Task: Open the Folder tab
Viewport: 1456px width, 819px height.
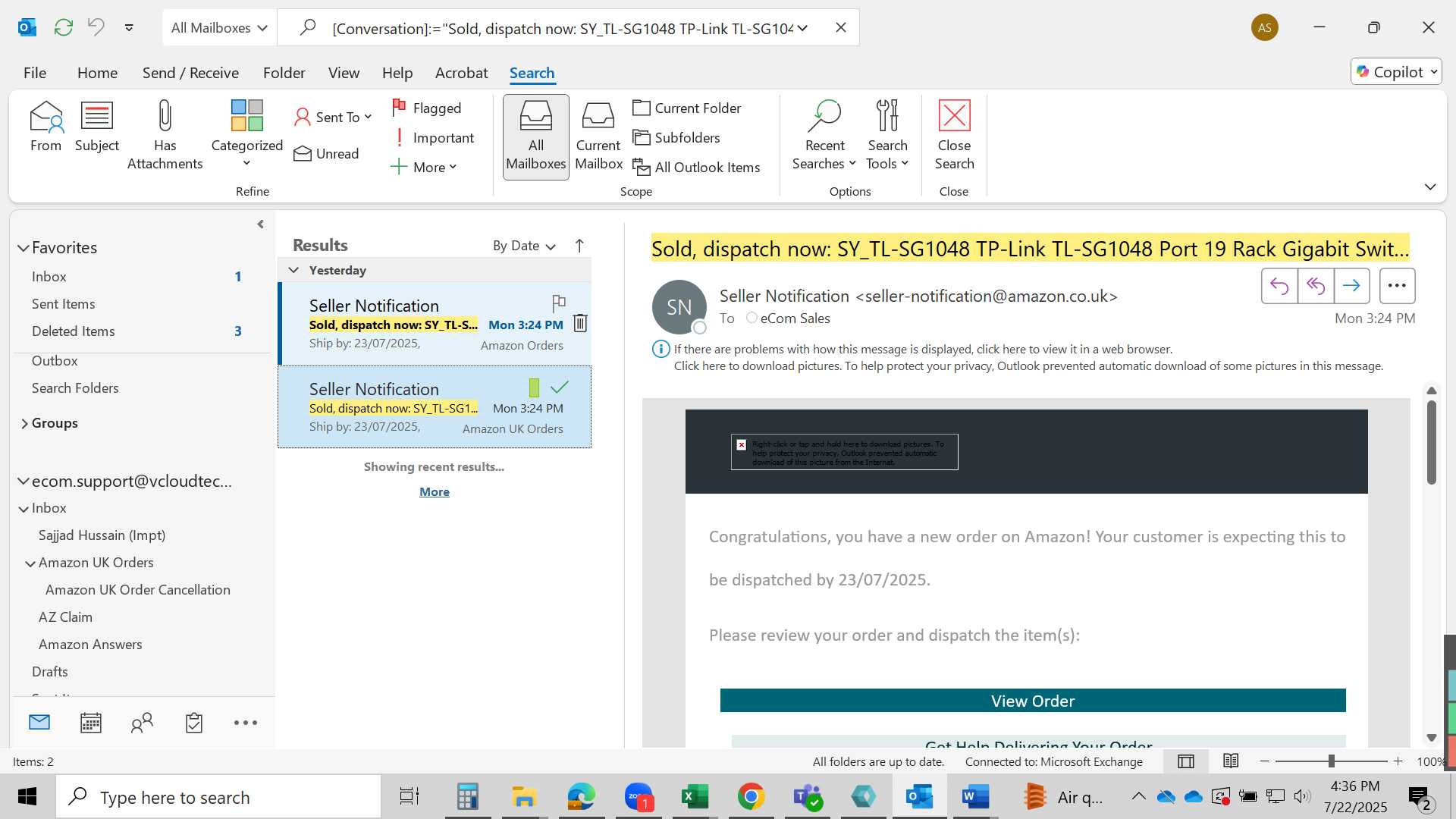Action: tap(284, 73)
